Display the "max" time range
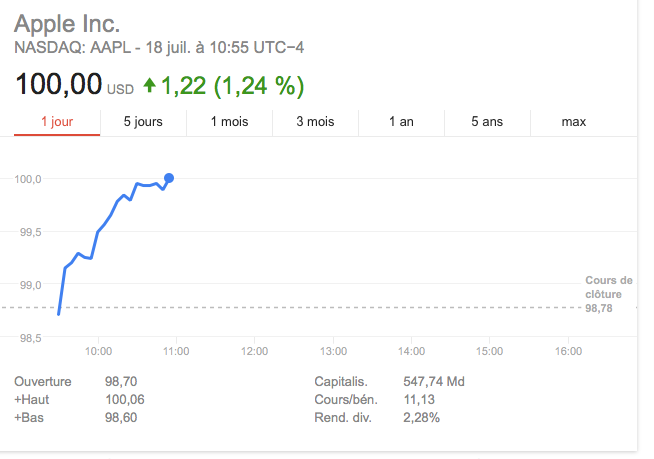 click(574, 122)
